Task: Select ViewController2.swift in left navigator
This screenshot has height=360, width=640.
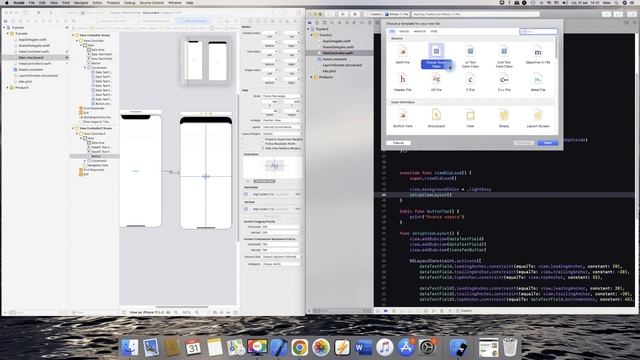Action: (35, 64)
